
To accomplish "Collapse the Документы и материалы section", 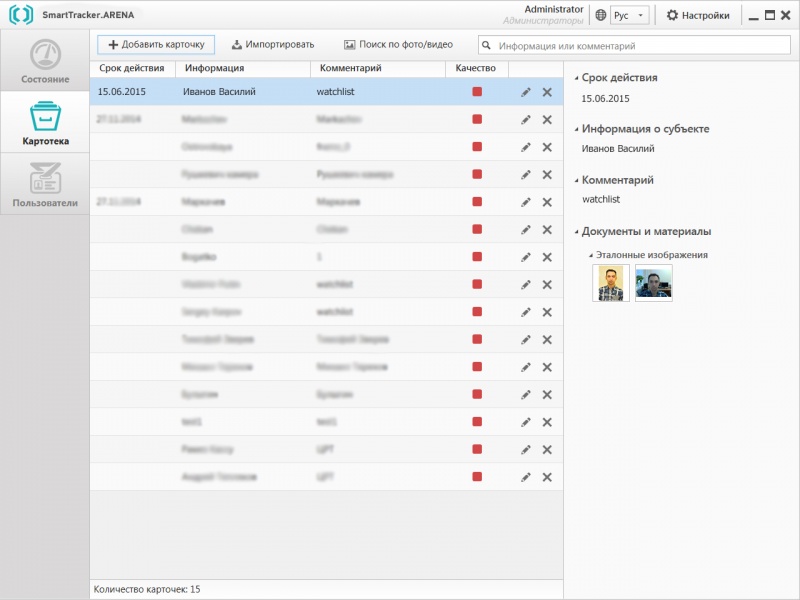I will click(x=575, y=232).
